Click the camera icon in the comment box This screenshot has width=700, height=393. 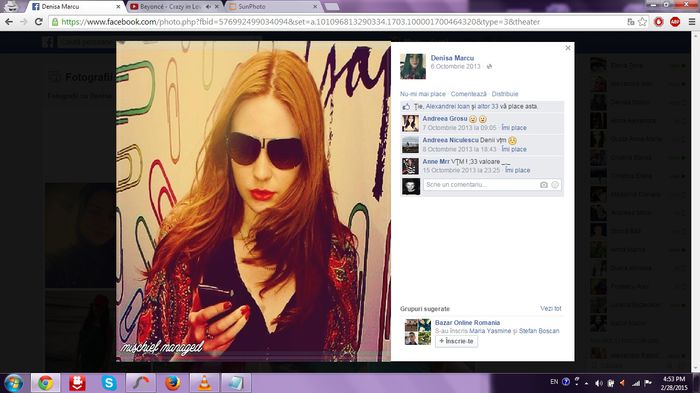coord(543,185)
